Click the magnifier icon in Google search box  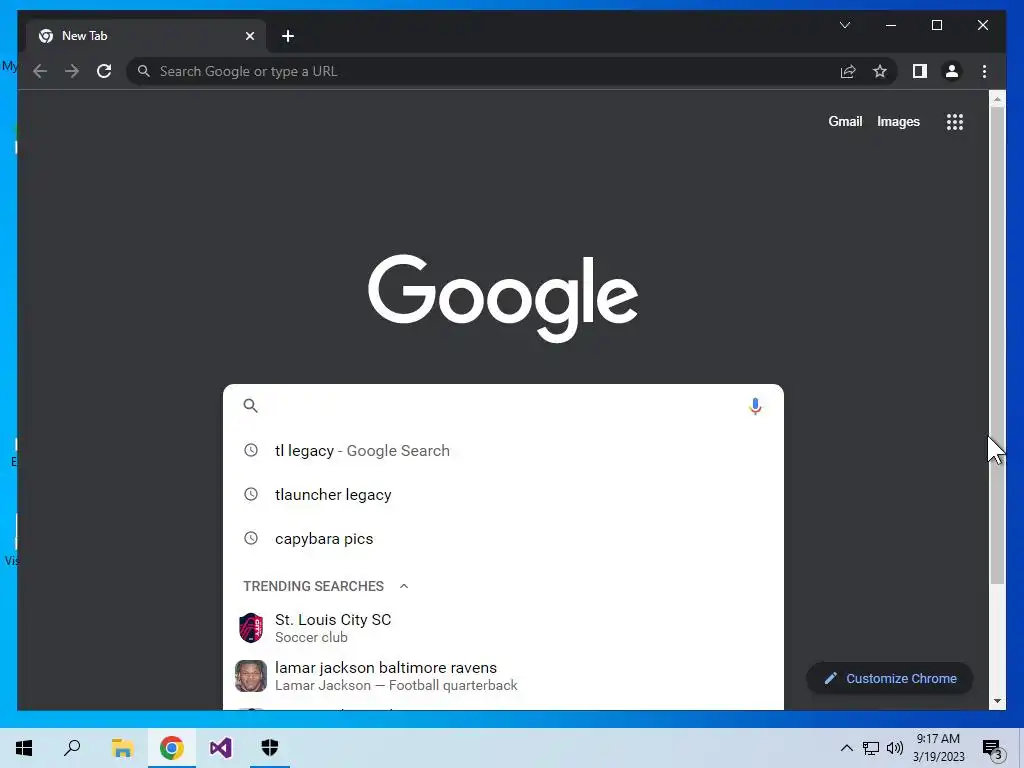click(250, 406)
